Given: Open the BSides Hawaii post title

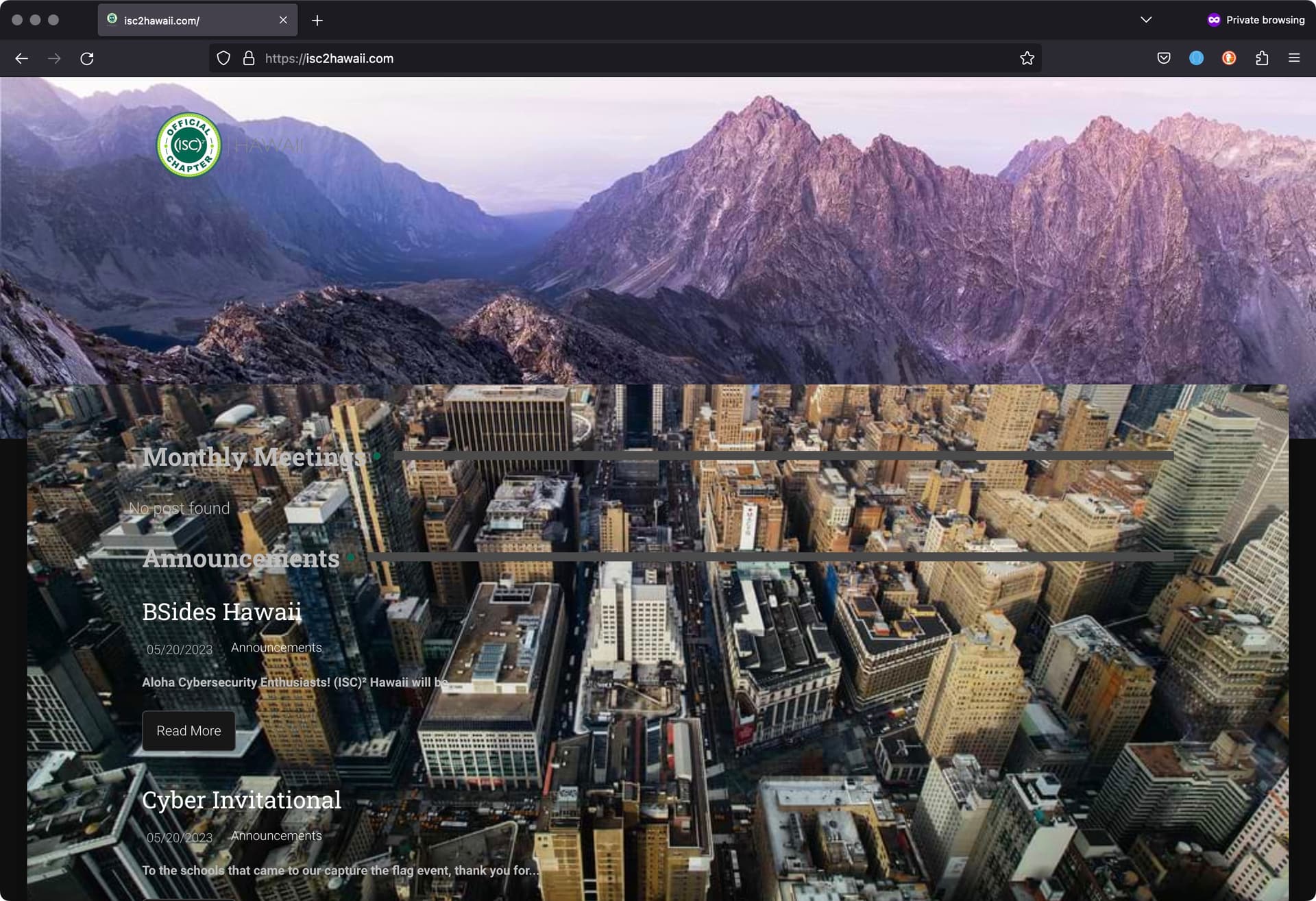Looking at the screenshot, I should coord(221,611).
